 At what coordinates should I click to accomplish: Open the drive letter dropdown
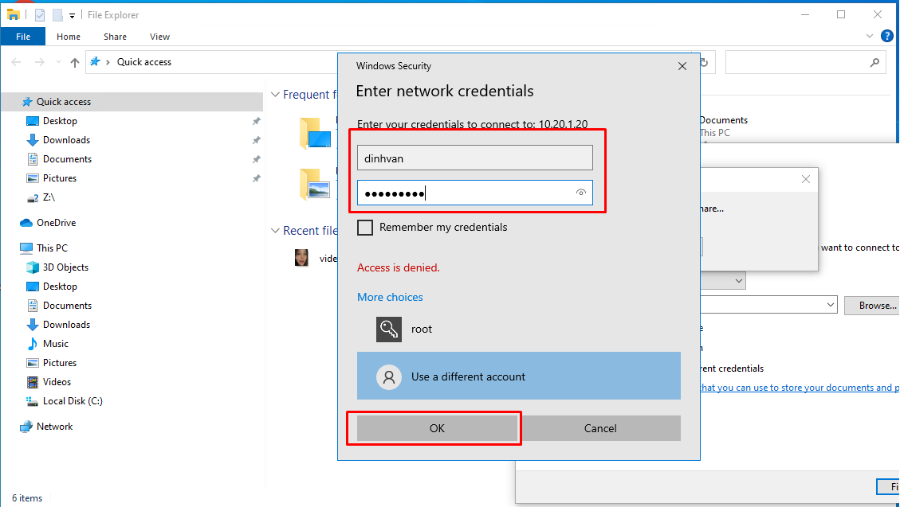point(738,281)
